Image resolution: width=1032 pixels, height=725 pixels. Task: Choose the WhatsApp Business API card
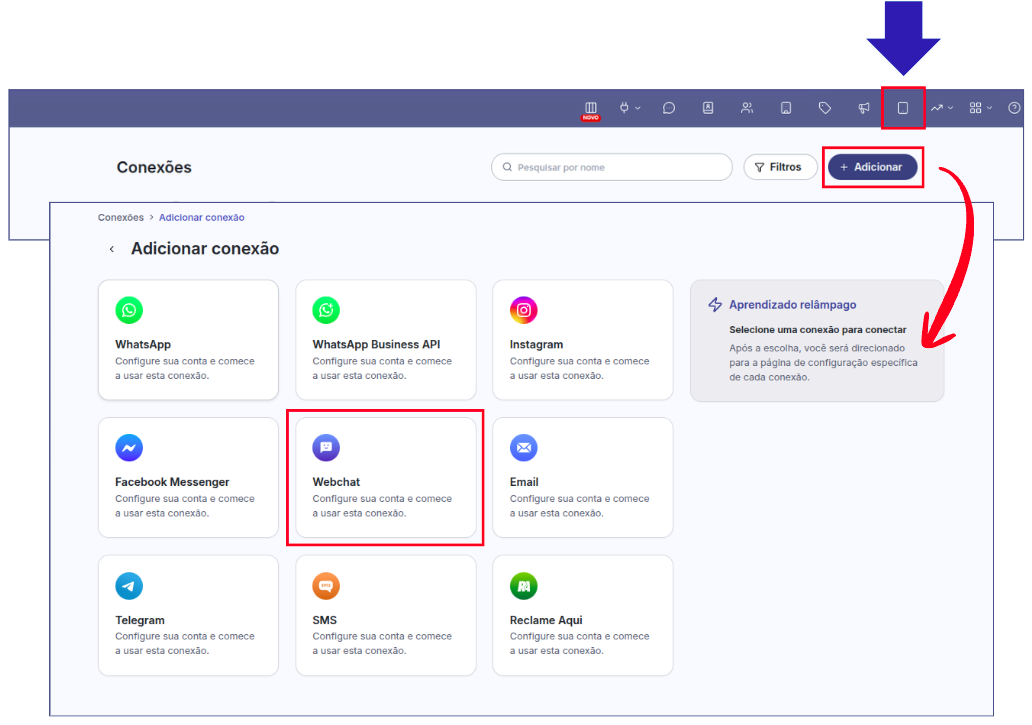385,340
